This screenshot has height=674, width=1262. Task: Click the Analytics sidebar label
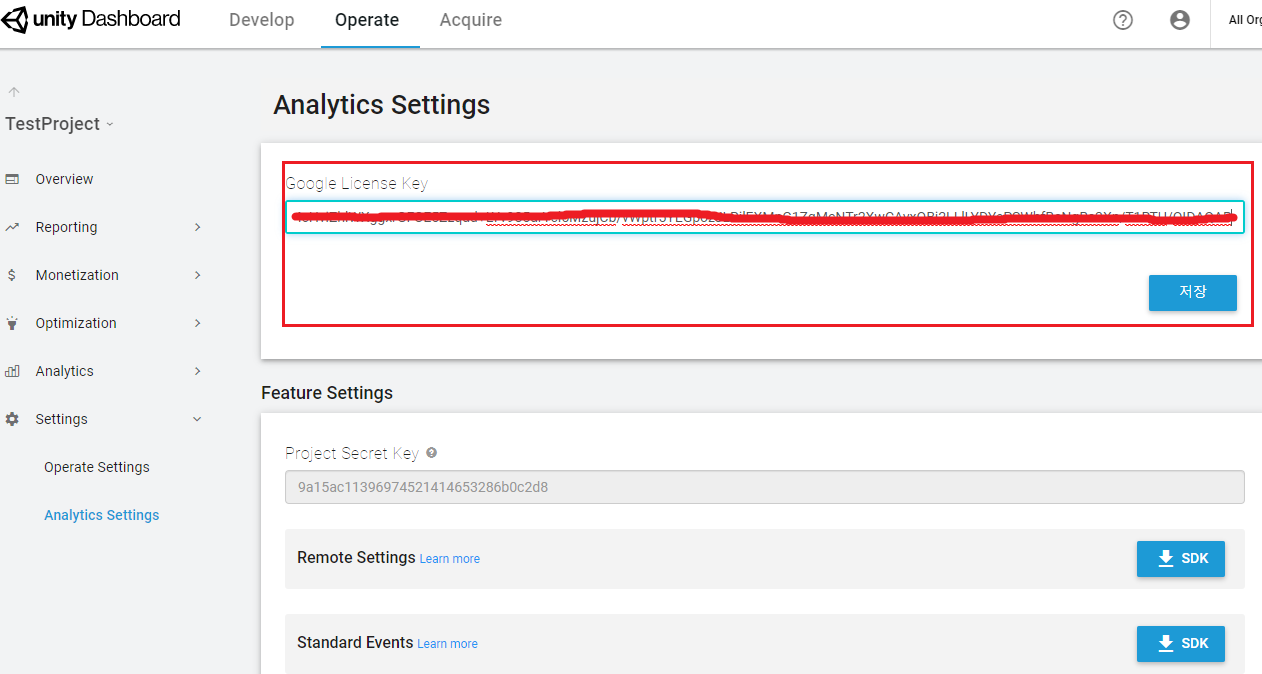click(x=64, y=371)
